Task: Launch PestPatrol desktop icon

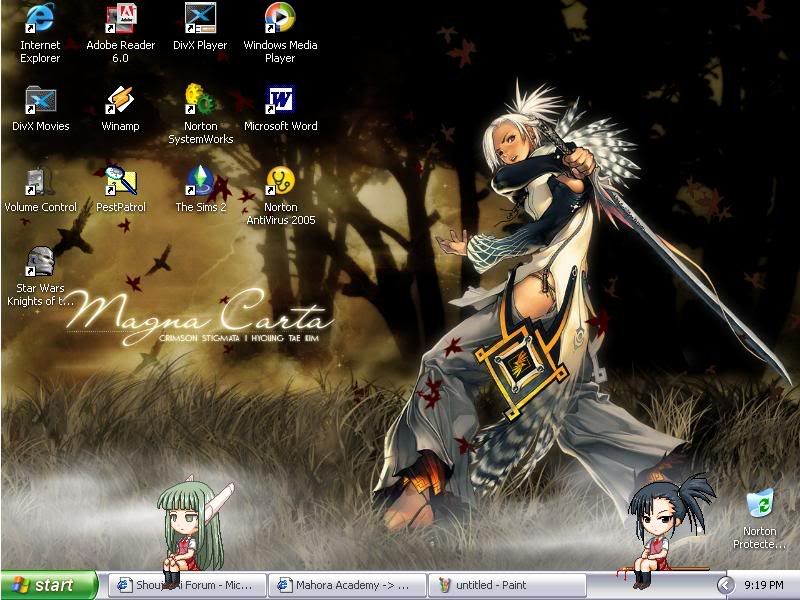Action: 120,181
